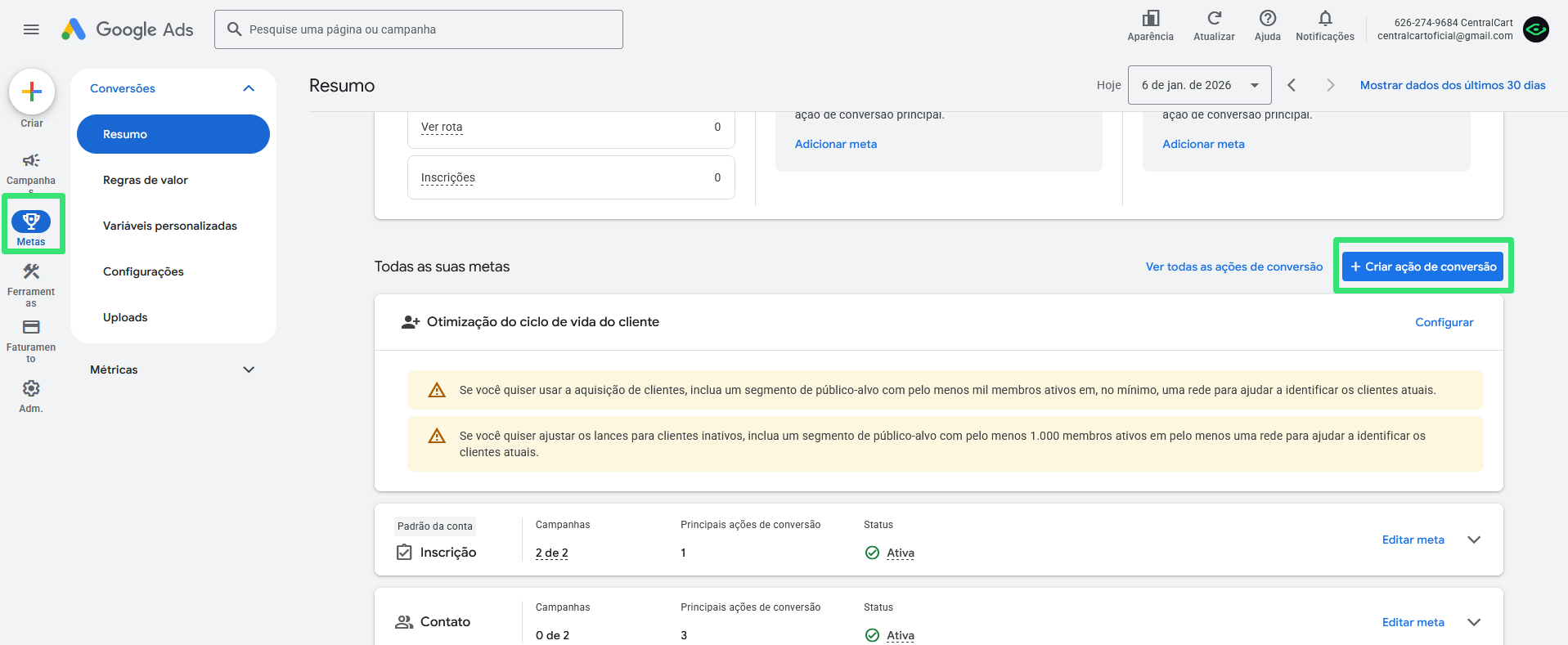Click first Adicionar meta link
The width and height of the screenshot is (1568, 645).
click(835, 144)
